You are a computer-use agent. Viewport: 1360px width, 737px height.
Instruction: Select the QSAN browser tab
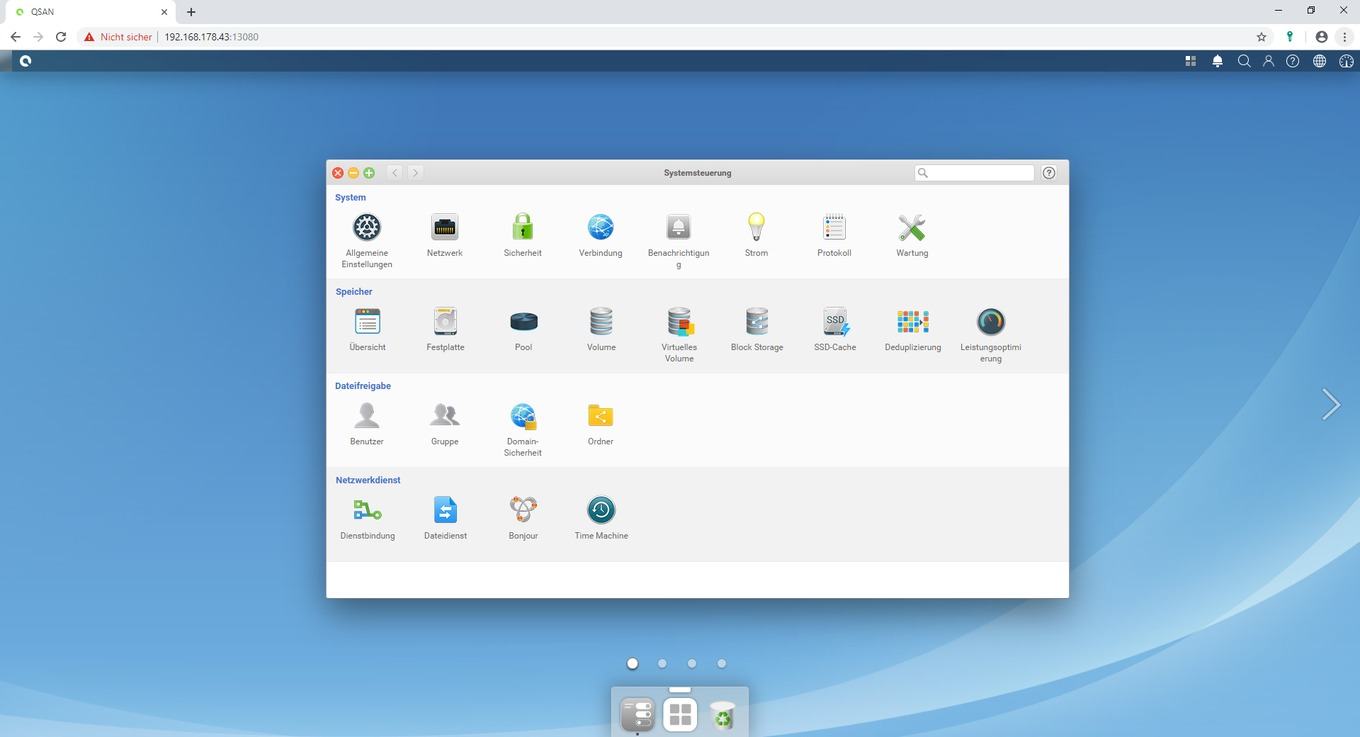pos(92,12)
